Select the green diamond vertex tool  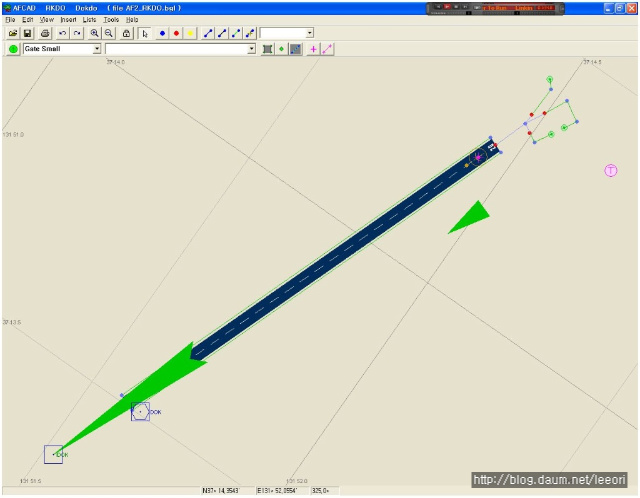[281, 49]
